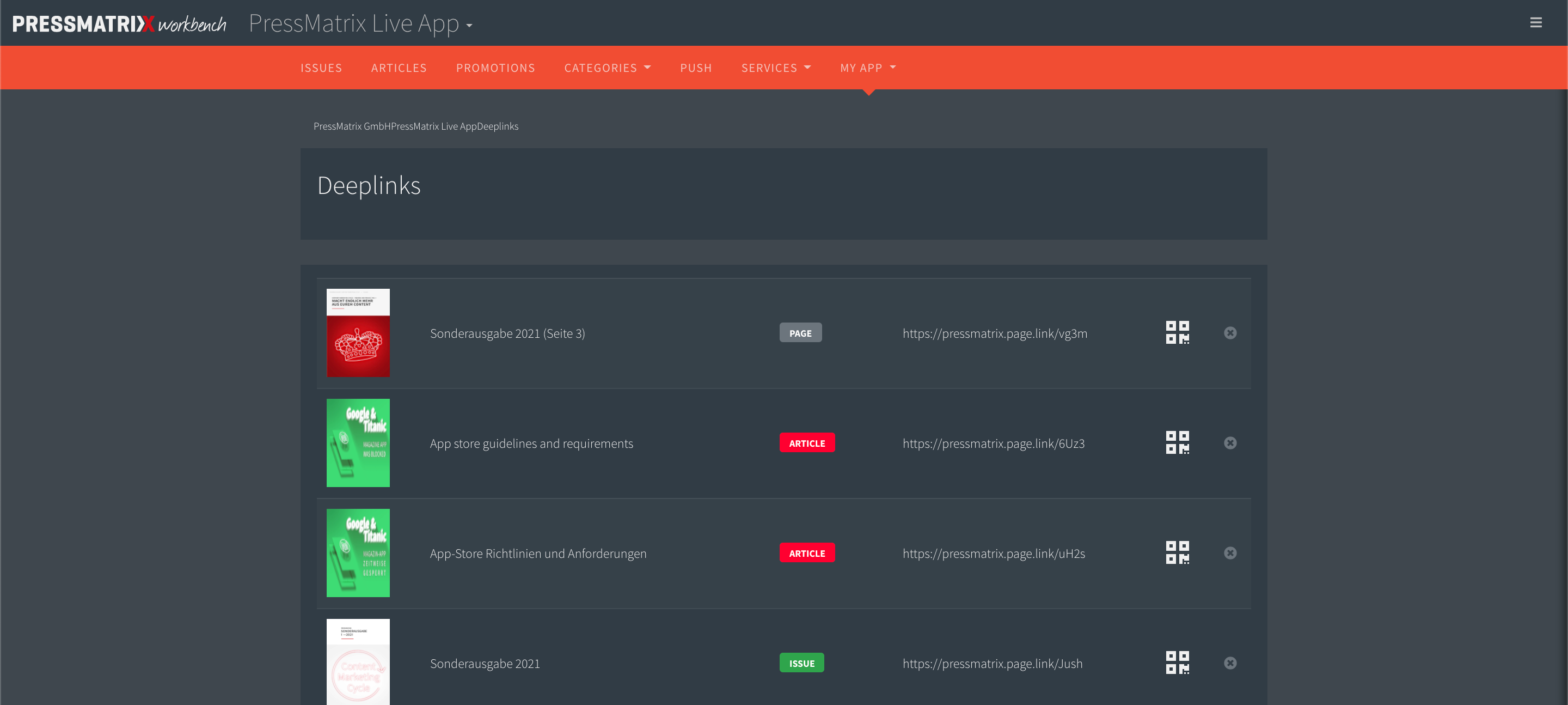Image resolution: width=1568 pixels, height=705 pixels.
Task: Go to the Articles tab
Action: 399,68
